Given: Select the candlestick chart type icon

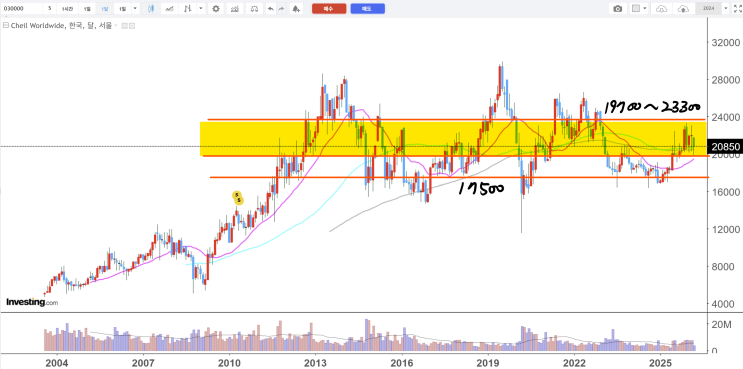Looking at the screenshot, I should (x=151, y=9).
